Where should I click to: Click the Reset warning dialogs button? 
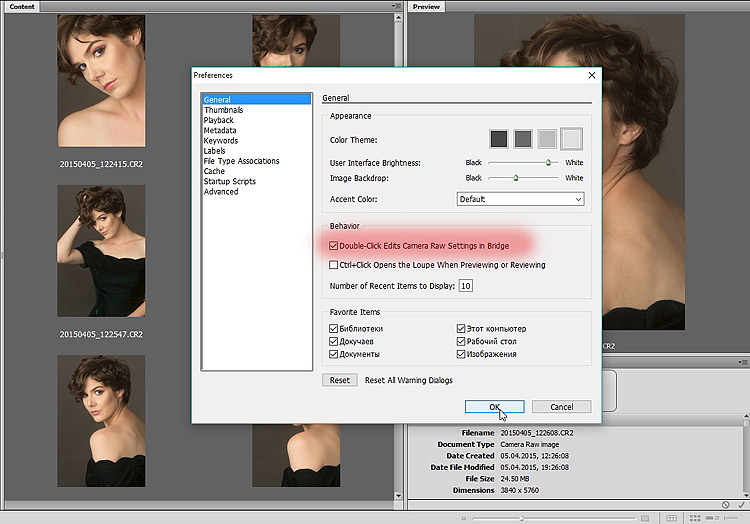[x=340, y=380]
